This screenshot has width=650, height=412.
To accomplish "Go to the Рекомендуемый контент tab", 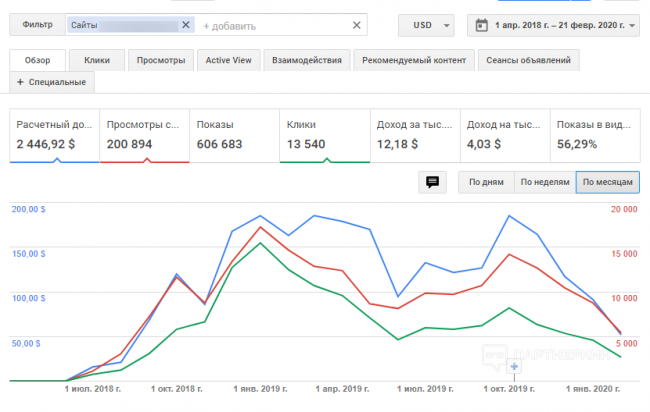I will 415,60.
